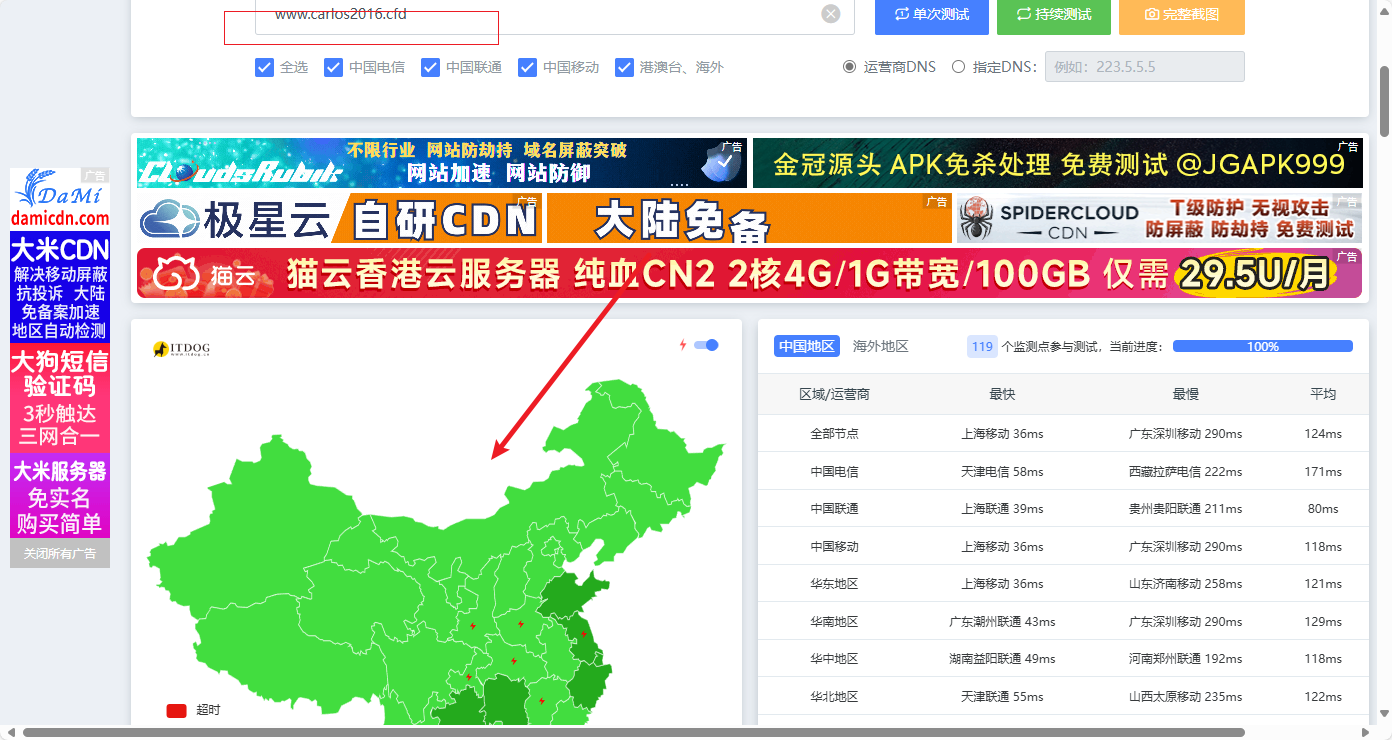The image size is (1392, 740).
Task: Click the red lightning icon beside the map switch
Action: pos(683,345)
